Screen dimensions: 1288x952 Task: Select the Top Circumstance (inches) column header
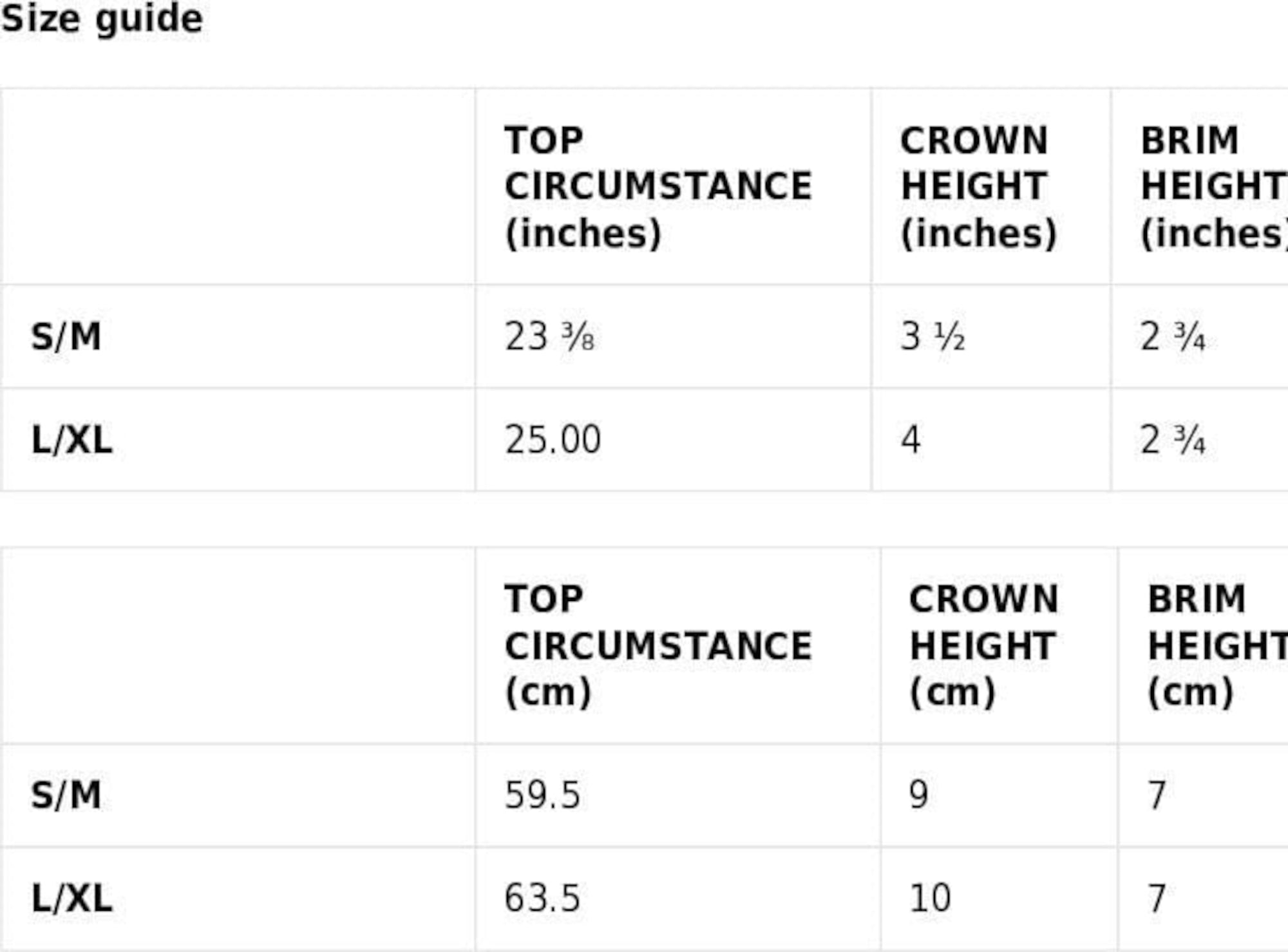click(658, 187)
